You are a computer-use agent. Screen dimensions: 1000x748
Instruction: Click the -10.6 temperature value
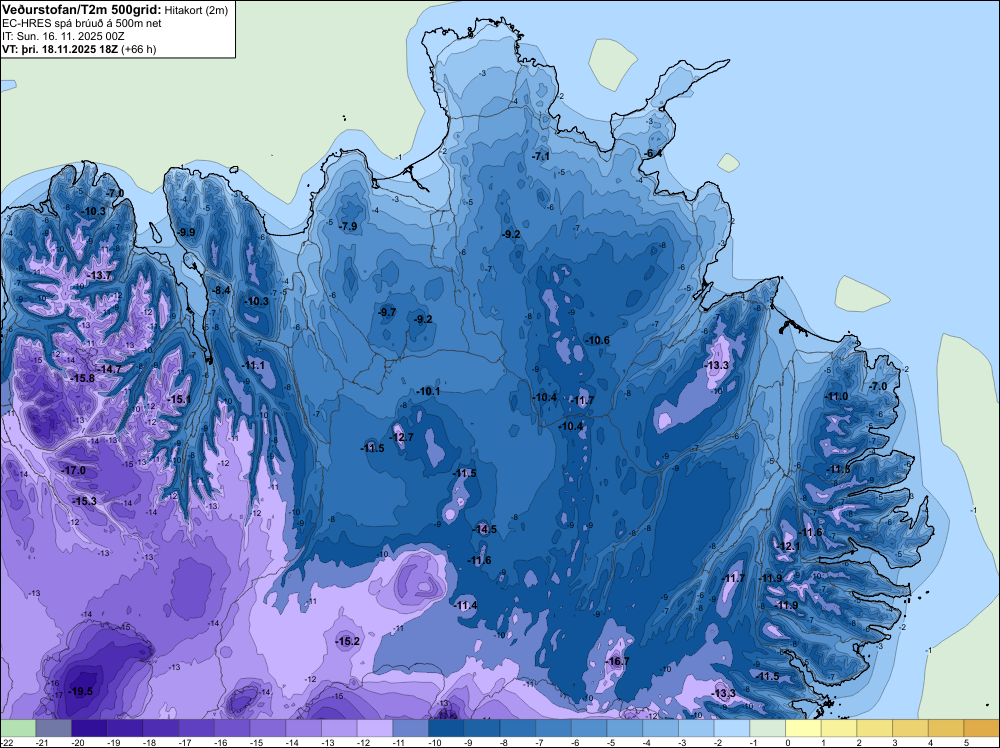(598, 340)
